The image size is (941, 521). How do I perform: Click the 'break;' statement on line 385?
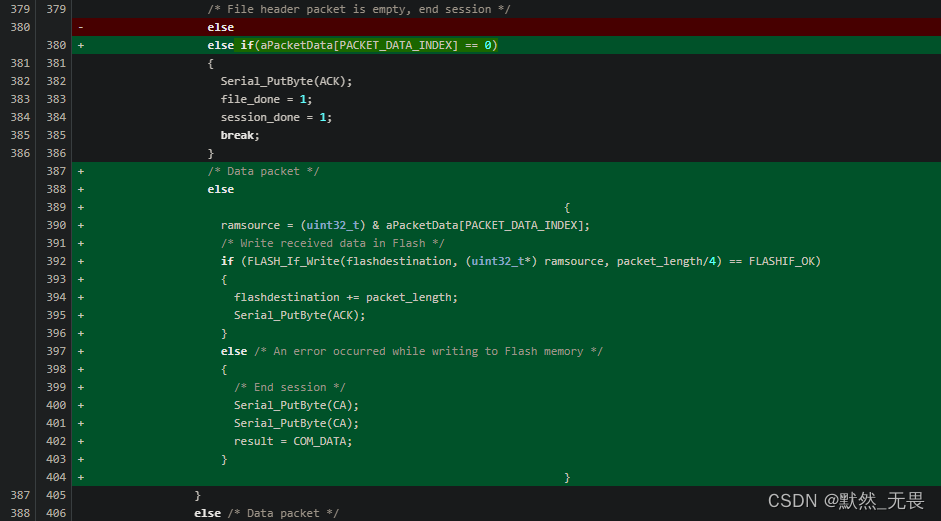point(240,135)
